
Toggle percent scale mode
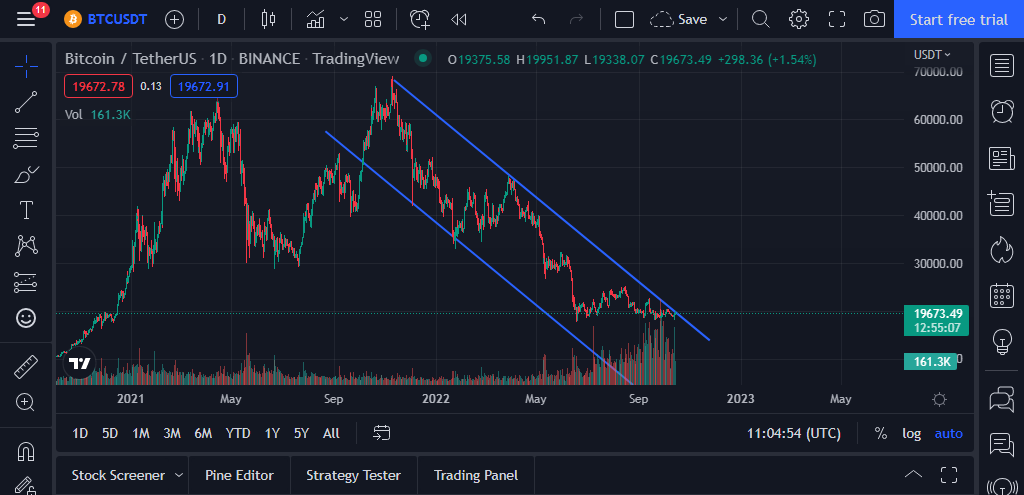coord(881,434)
